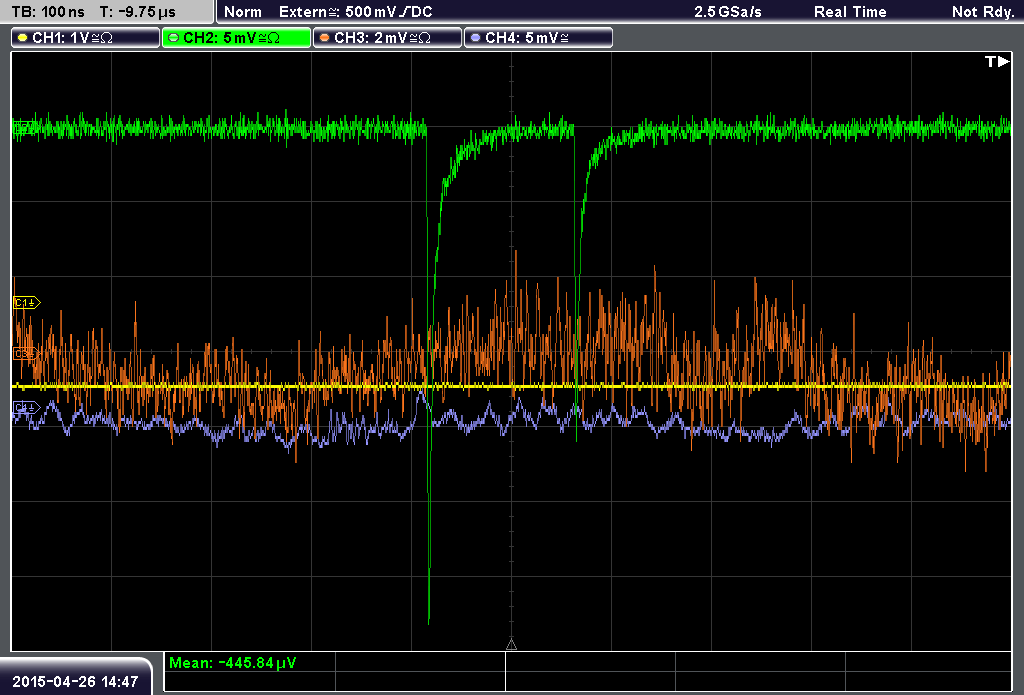Image resolution: width=1024 pixels, height=695 pixels.
Task: Click the trigger position triangle at bottom
Action: pos(511,645)
